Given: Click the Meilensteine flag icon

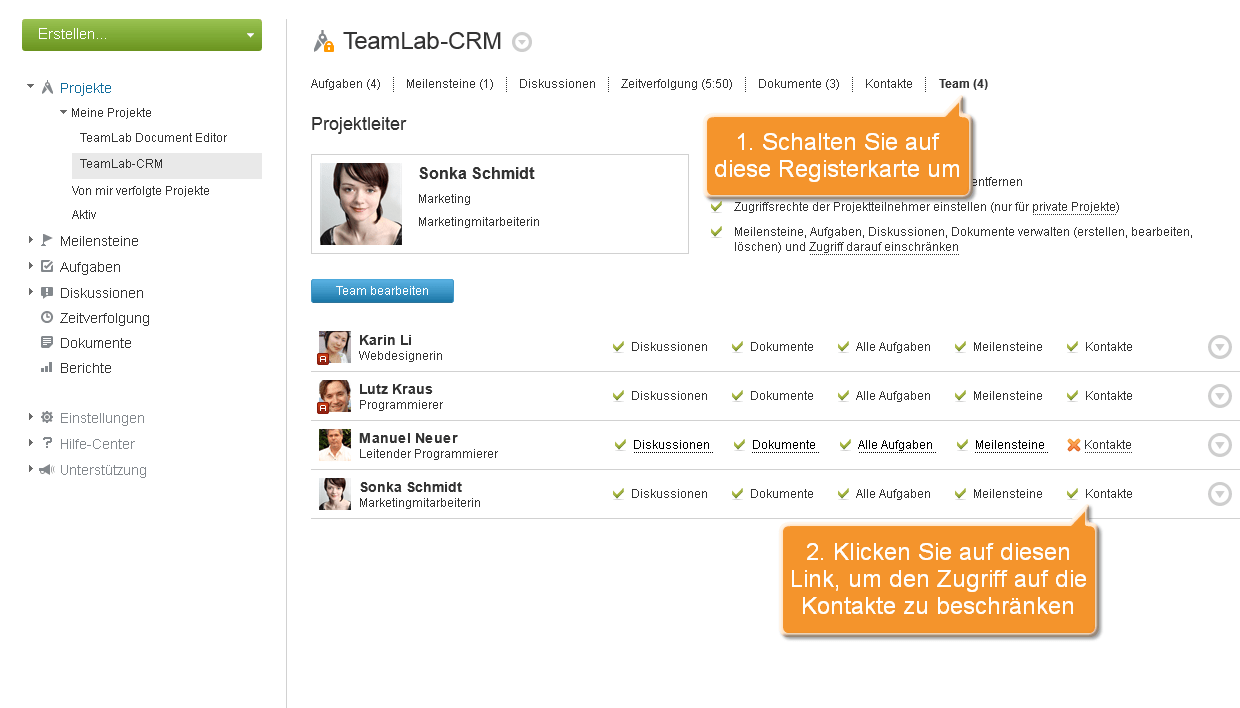Looking at the screenshot, I should point(47,240).
